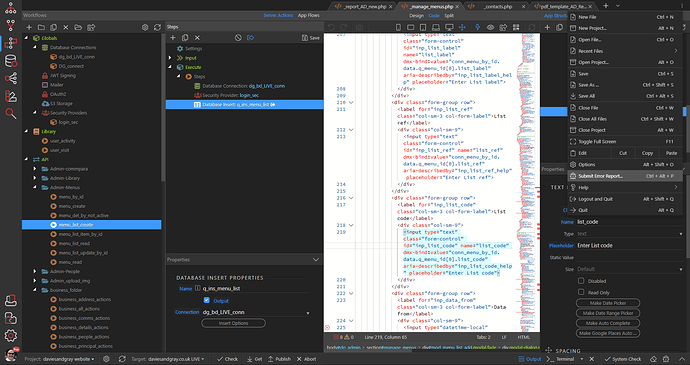Click the user avatar icon
Screen dimensions: 690x365
(x=11, y=354)
